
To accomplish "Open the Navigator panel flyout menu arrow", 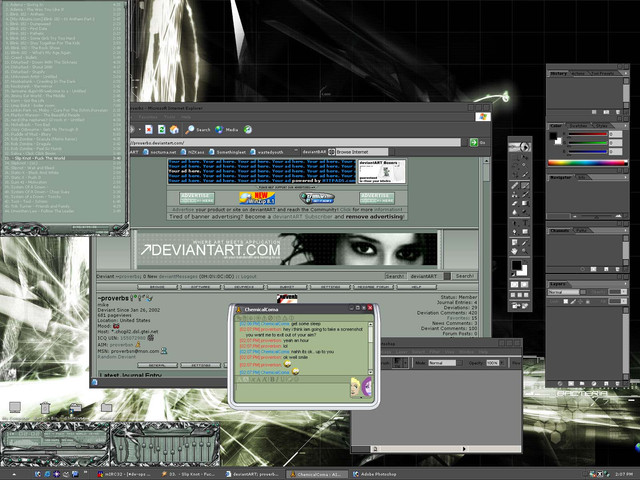I will pyautogui.click(x=626, y=177).
